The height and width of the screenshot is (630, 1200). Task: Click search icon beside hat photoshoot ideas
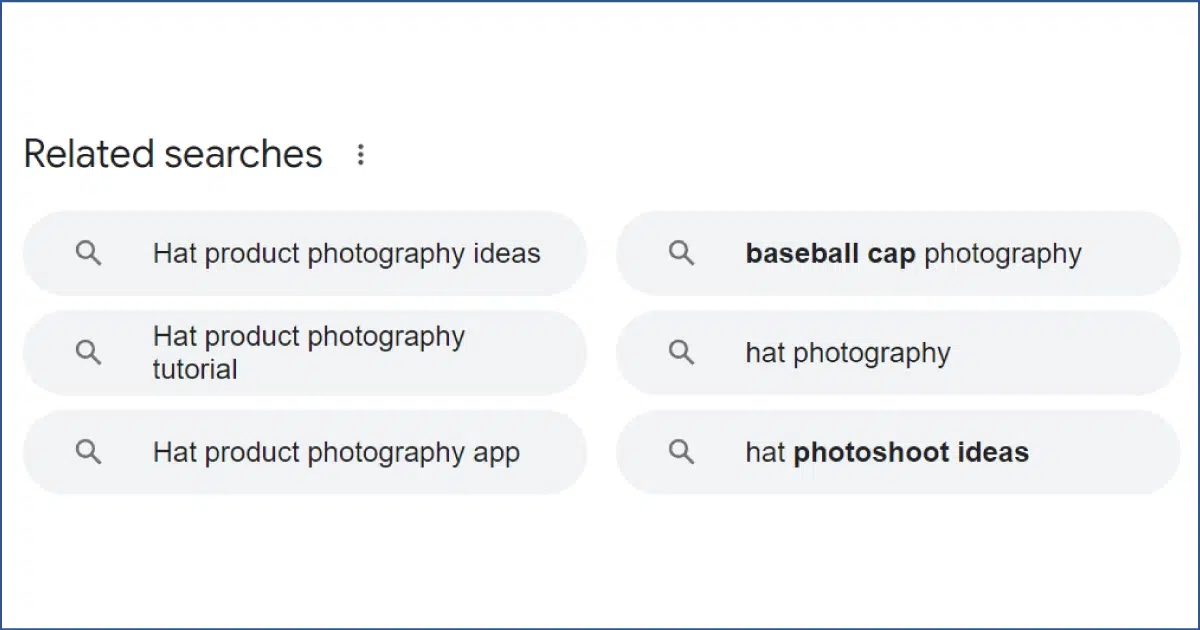(x=682, y=452)
